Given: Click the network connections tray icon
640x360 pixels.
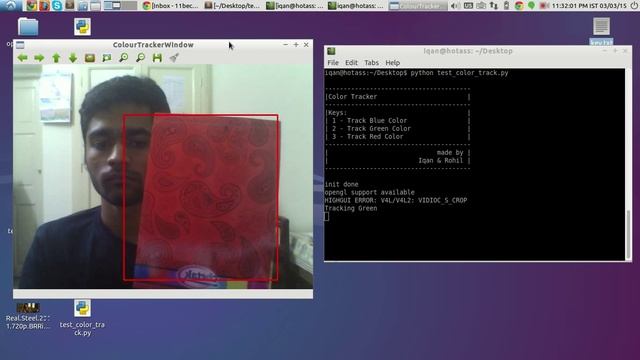Looking at the screenshot, I should pyautogui.click(x=494, y=6).
